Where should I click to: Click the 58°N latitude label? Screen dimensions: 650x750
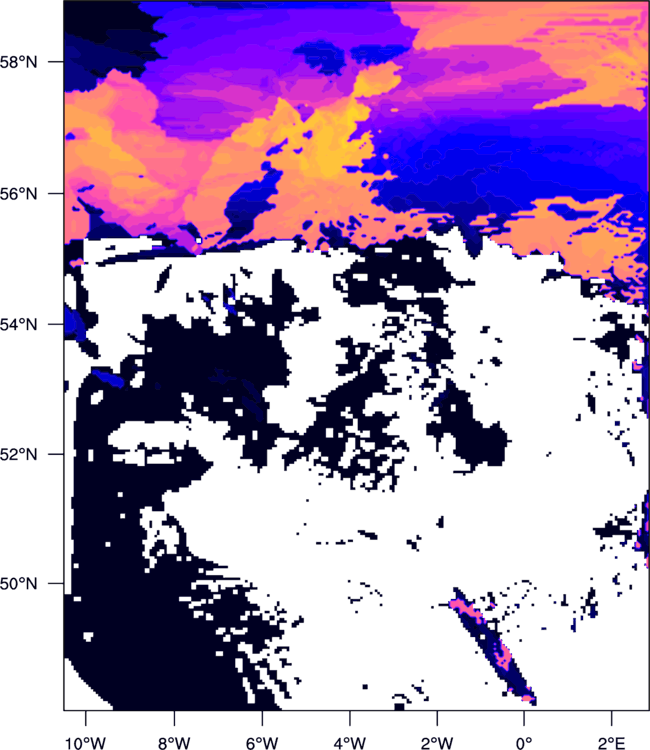[18, 62]
